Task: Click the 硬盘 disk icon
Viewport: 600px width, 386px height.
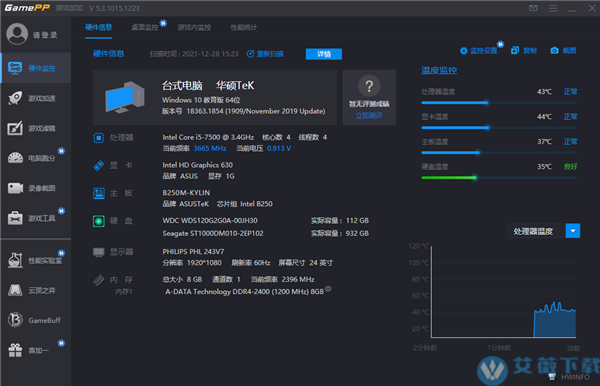Action: (99, 221)
